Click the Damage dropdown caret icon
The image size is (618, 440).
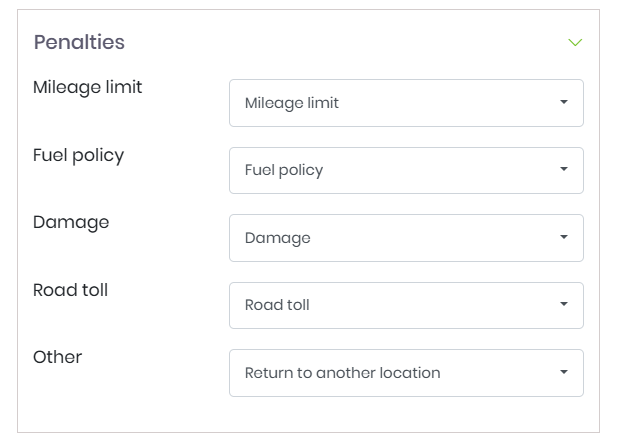coord(564,238)
